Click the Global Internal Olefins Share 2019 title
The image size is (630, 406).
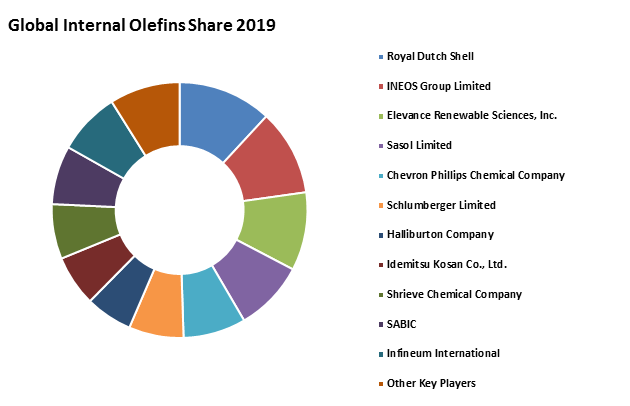point(142,24)
